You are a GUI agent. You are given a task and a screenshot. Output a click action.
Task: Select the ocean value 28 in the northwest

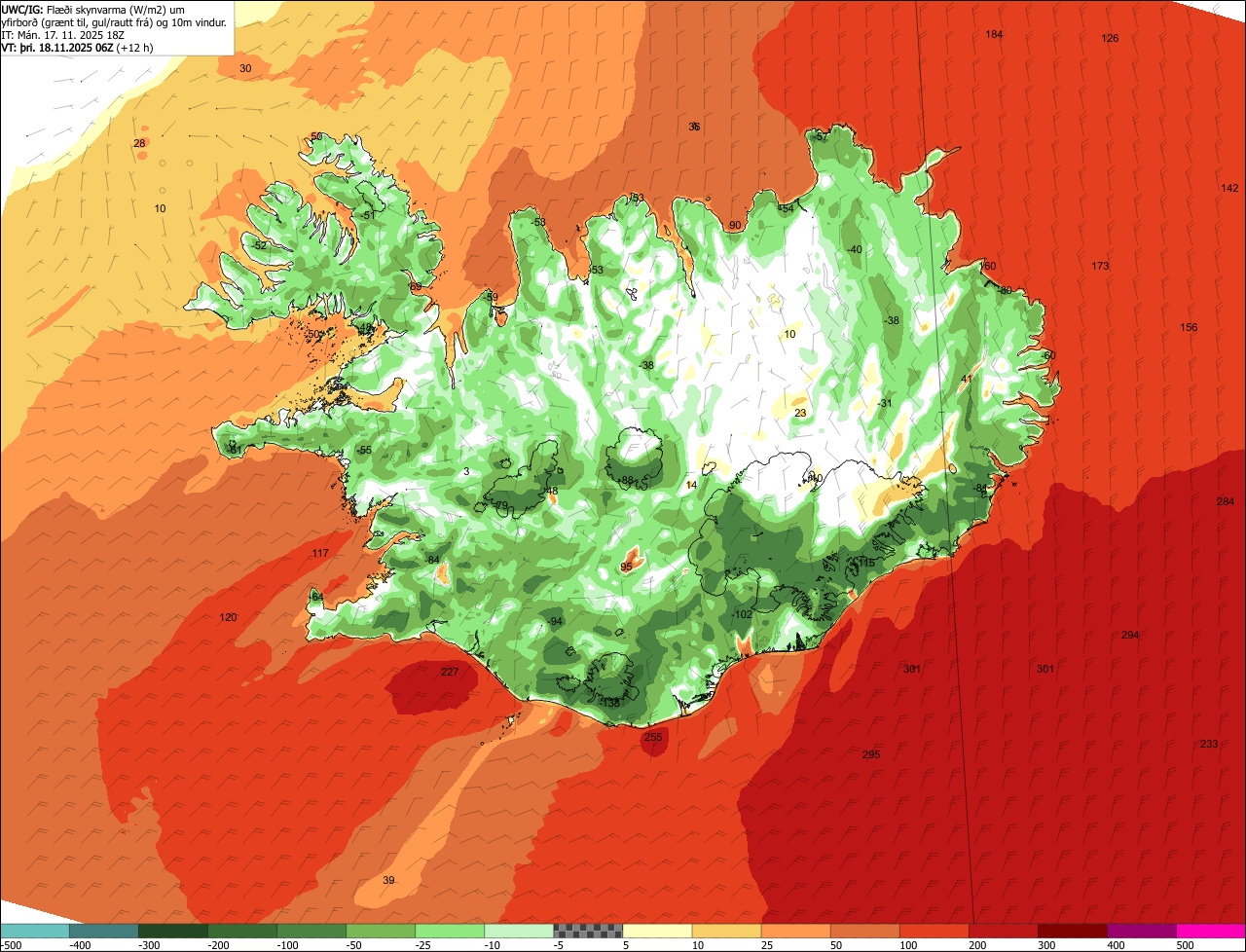139,143
